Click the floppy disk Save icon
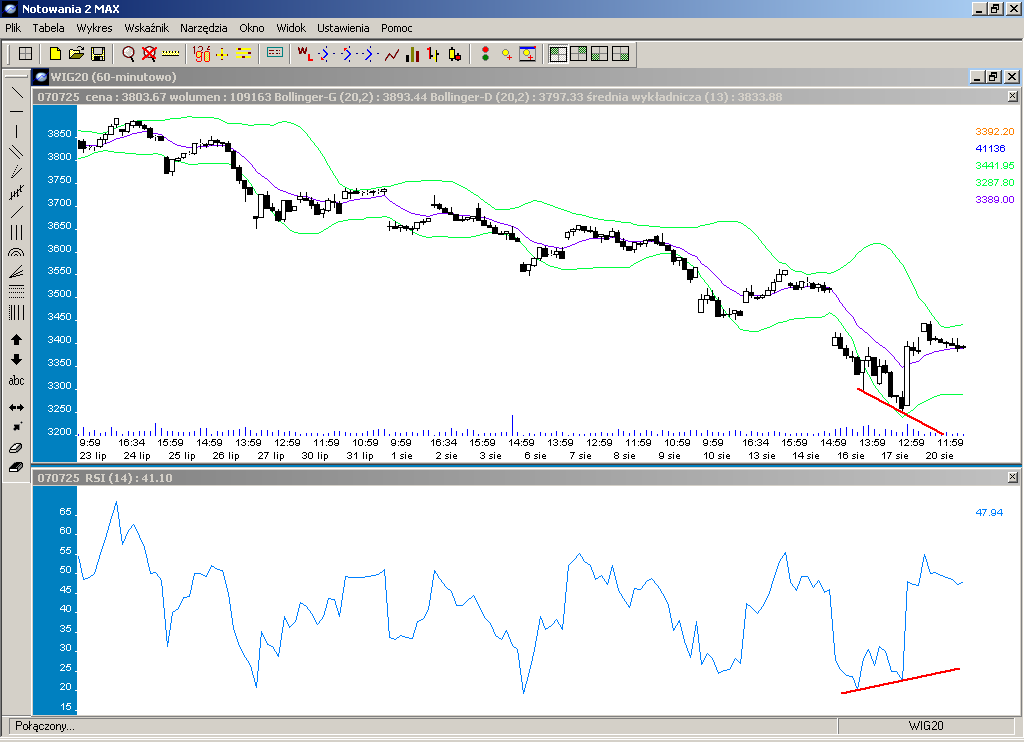The image size is (1024, 742). (98, 54)
